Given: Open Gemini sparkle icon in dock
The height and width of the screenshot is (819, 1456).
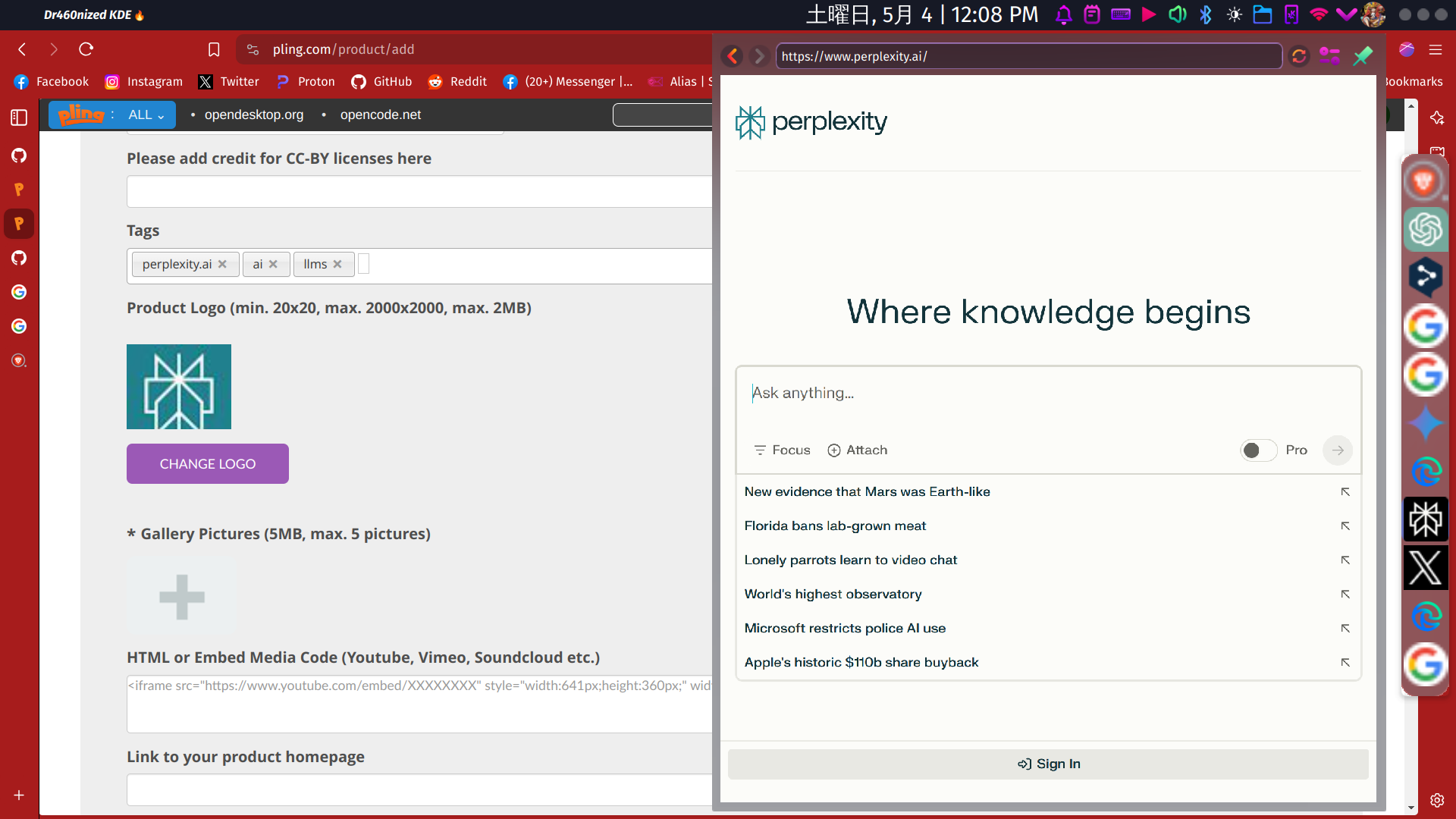Looking at the screenshot, I should click(x=1426, y=423).
